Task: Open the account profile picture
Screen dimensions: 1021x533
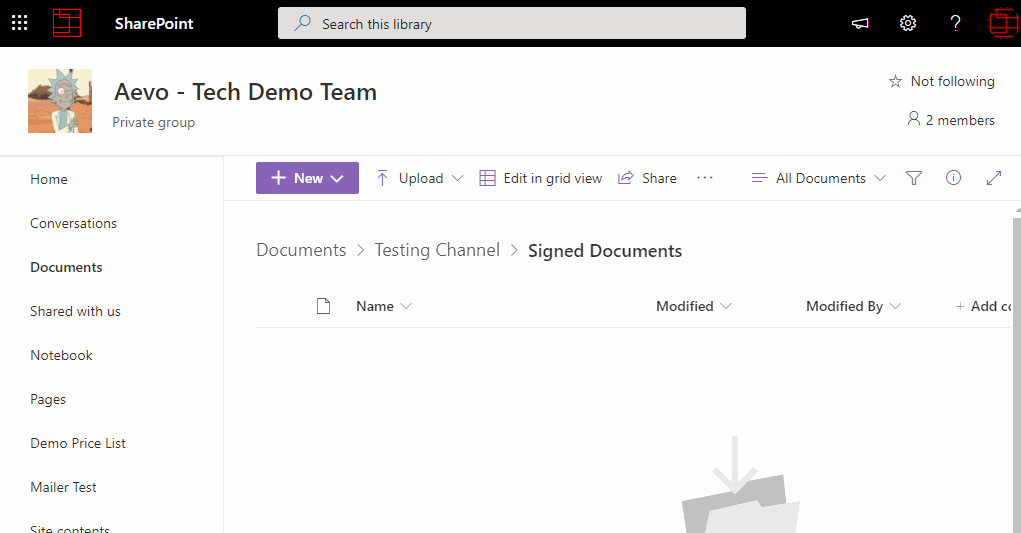Action: pyautogui.click(x=1003, y=23)
